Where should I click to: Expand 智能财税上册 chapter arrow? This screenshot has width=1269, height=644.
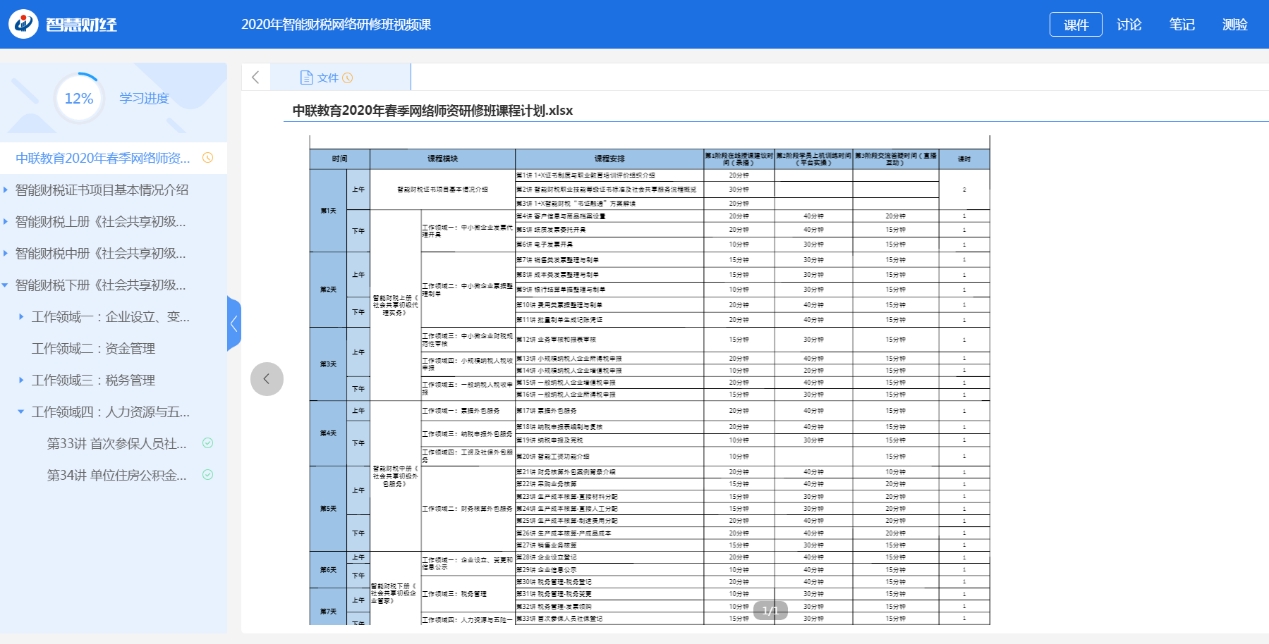[6, 222]
